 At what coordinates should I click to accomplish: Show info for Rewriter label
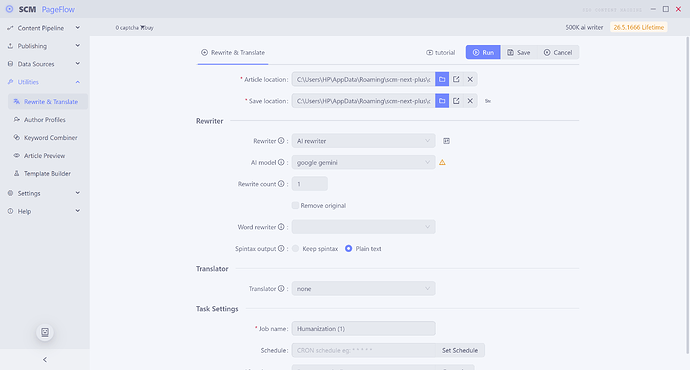(281, 141)
